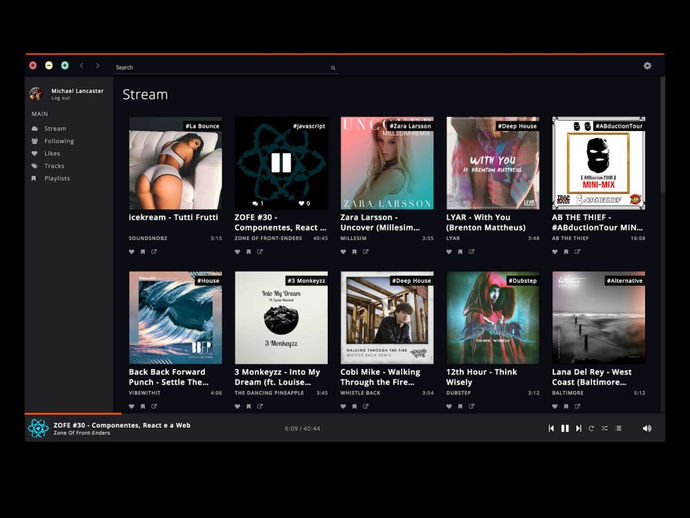
Task: Open Cobi Mike track external link
Action: point(366,406)
